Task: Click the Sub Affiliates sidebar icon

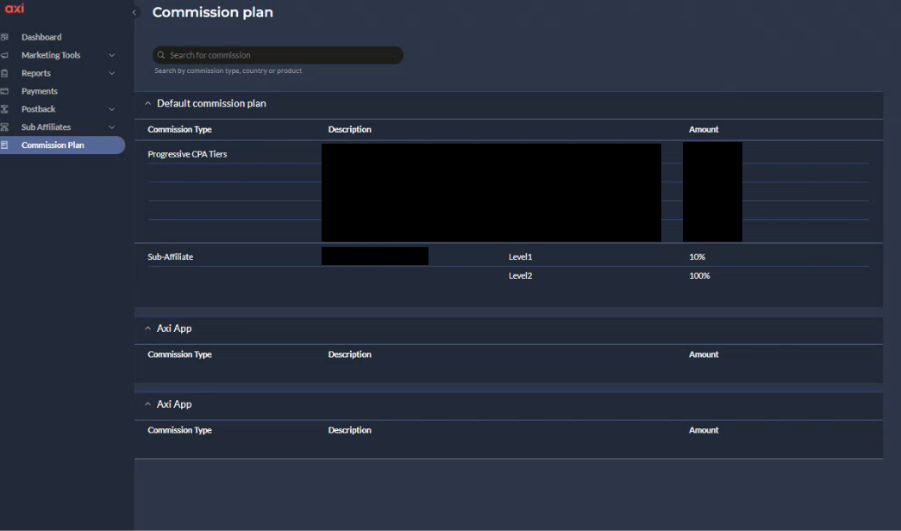Action: [5, 127]
